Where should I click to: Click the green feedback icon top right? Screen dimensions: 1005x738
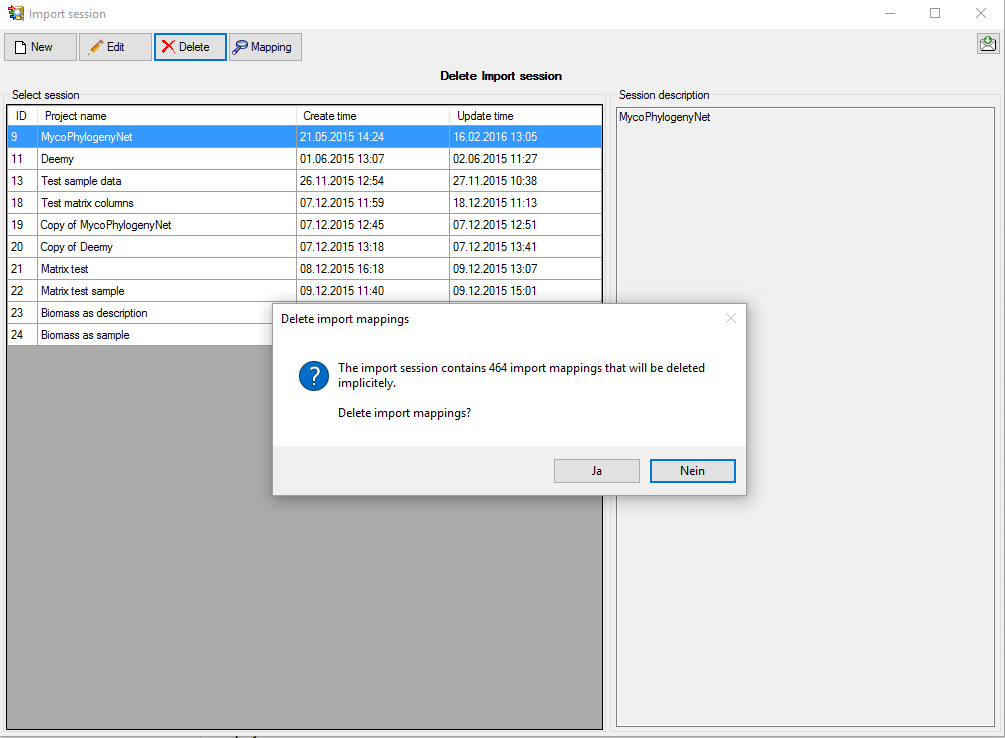point(988,44)
